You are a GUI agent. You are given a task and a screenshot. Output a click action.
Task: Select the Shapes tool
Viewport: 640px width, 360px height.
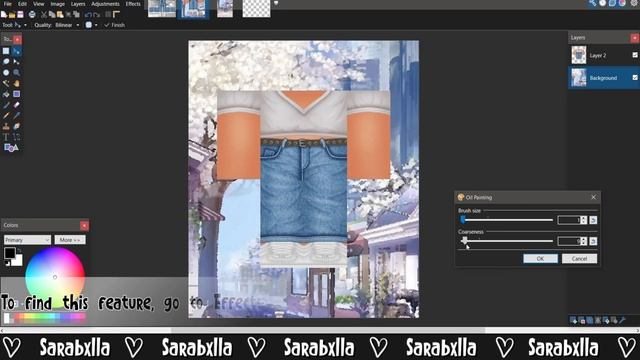click(11, 148)
